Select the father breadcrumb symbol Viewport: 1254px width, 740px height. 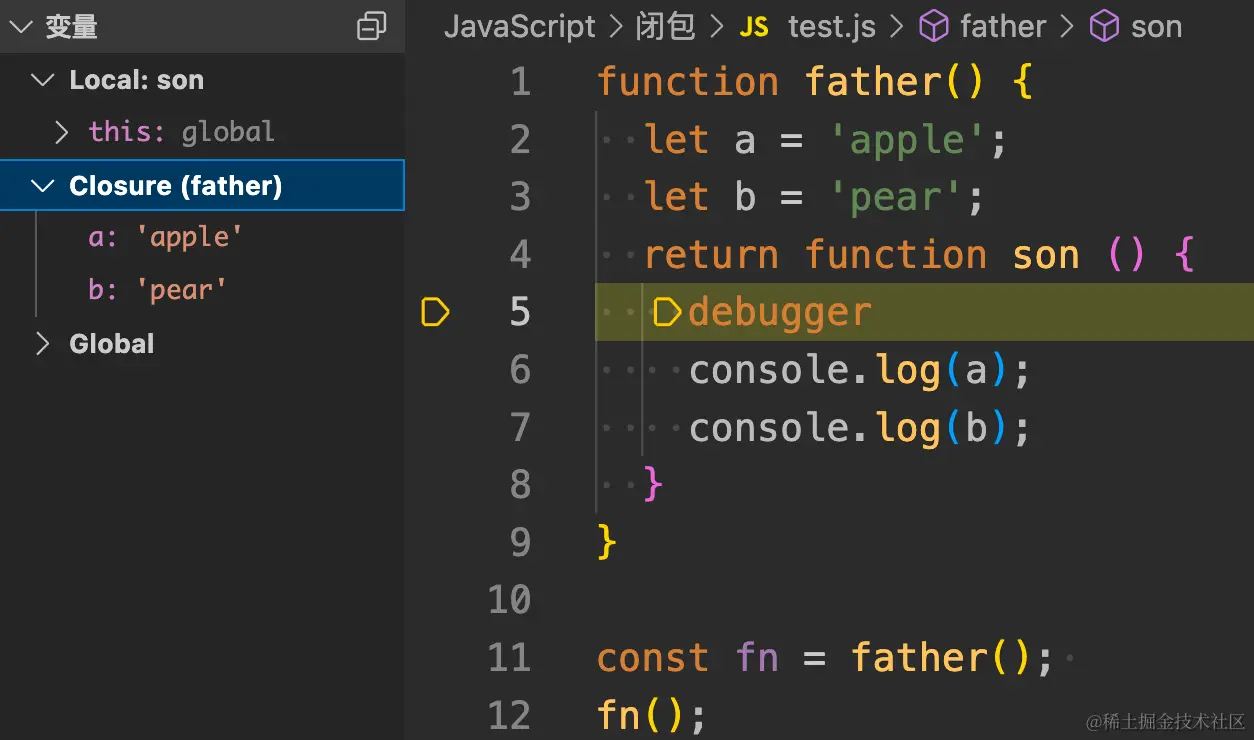click(x=1003, y=27)
